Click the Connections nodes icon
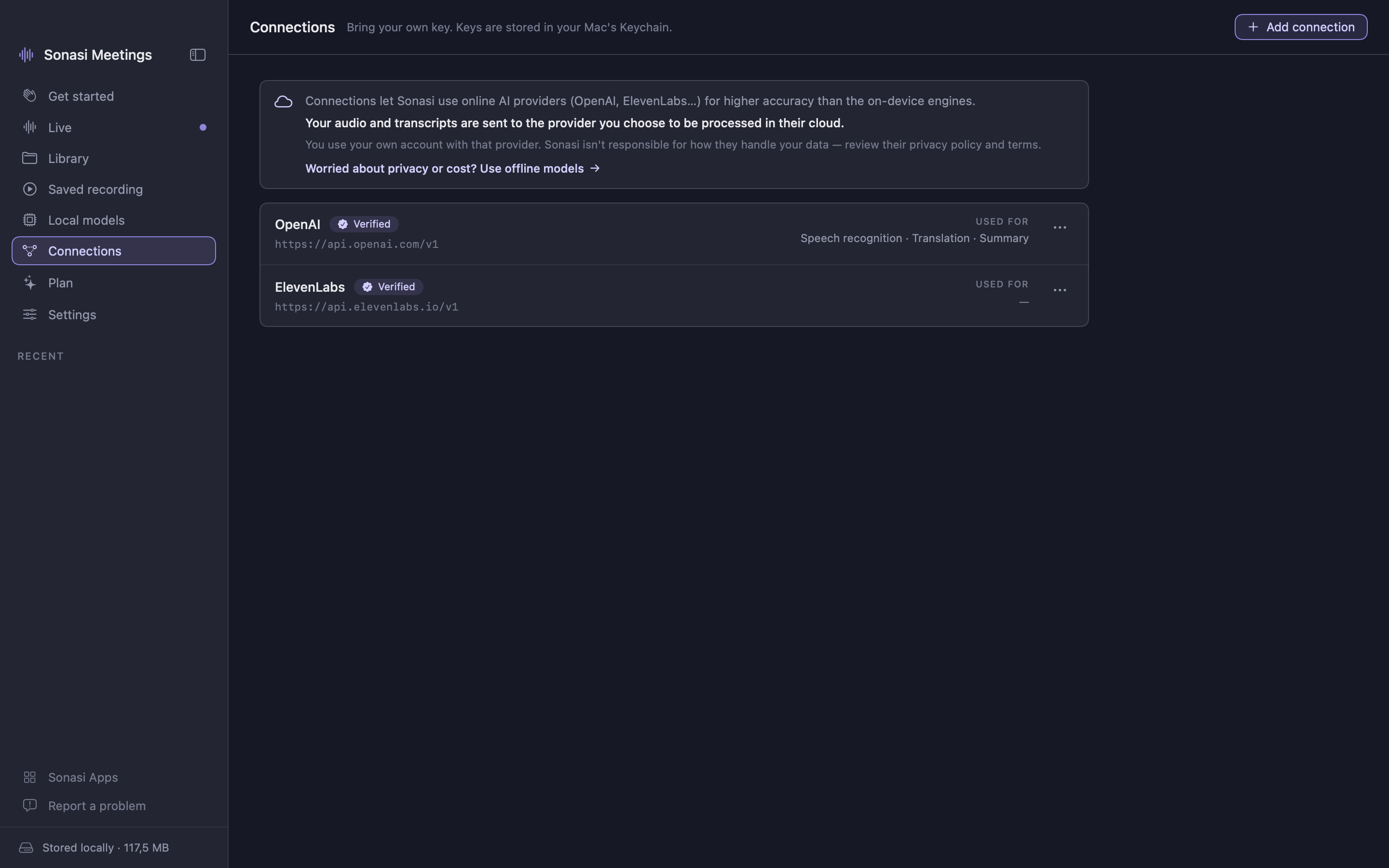Image resolution: width=1389 pixels, height=868 pixels. [x=30, y=251]
